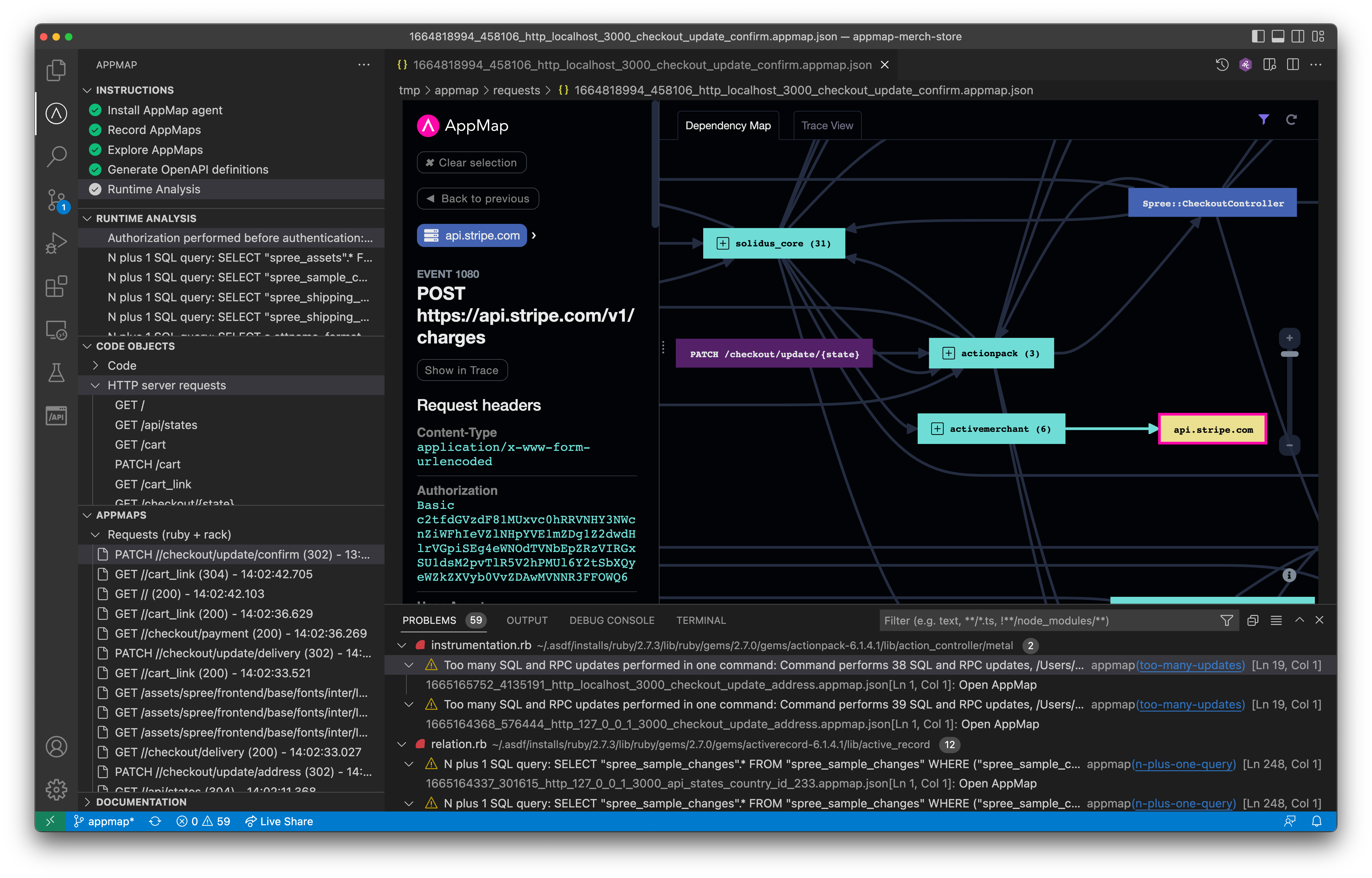Split editor right
1372x878 pixels.
pos(1293,64)
